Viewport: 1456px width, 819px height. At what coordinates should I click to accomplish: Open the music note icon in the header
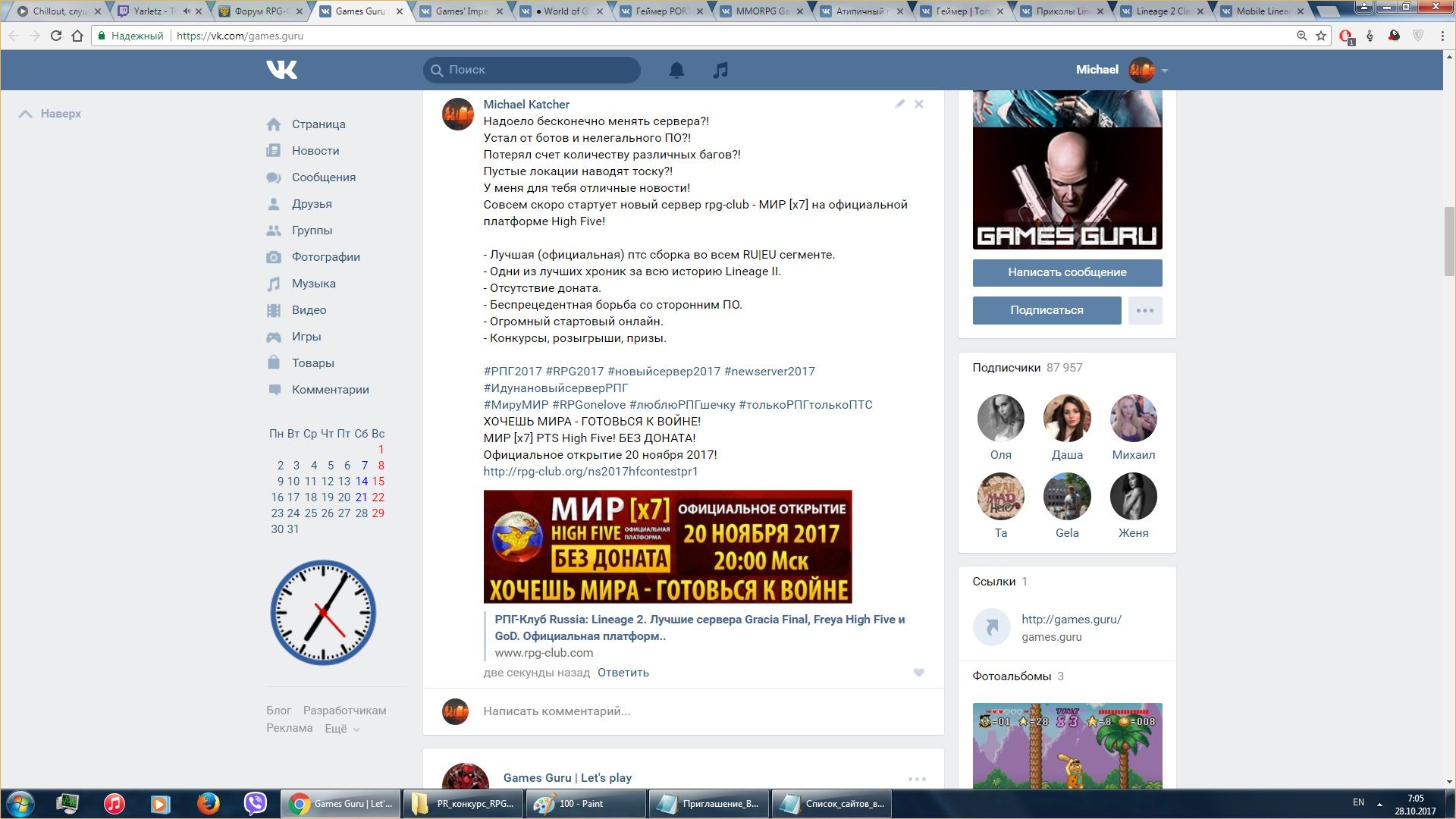click(720, 70)
